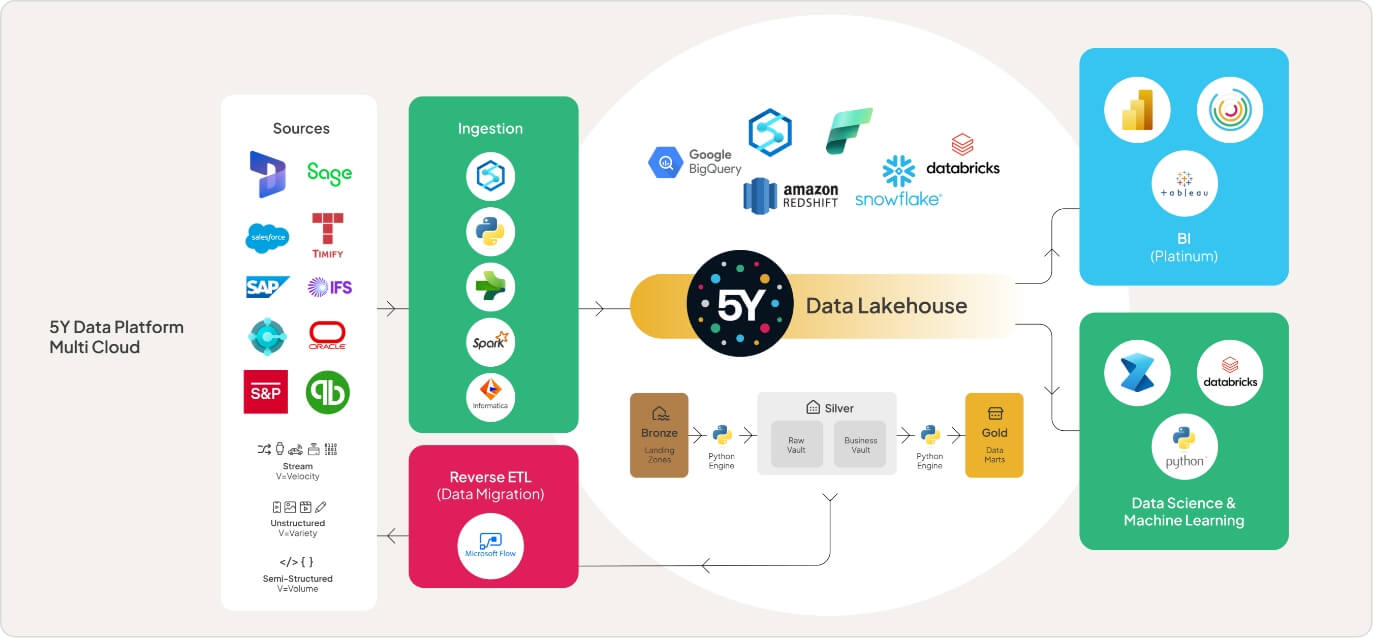The width and height of the screenshot is (1373, 638).
Task: Select the 'V=Variety' text
Action: (298, 533)
